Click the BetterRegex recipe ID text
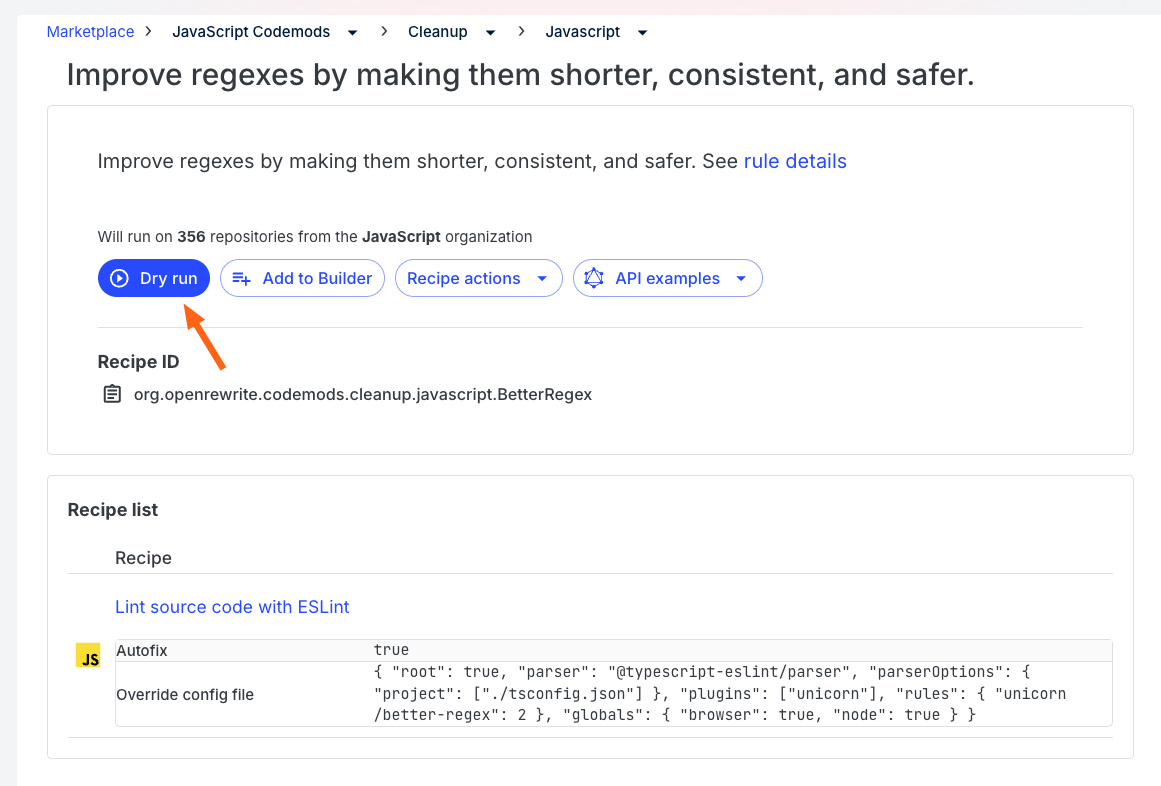 click(363, 394)
